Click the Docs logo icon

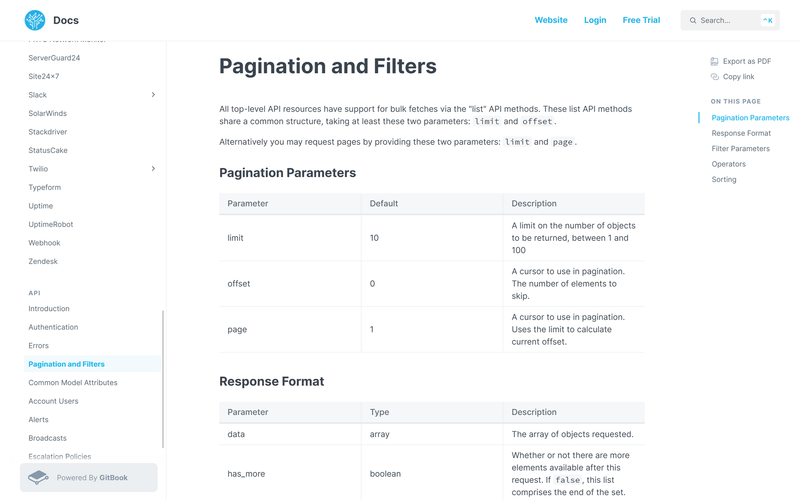point(35,20)
